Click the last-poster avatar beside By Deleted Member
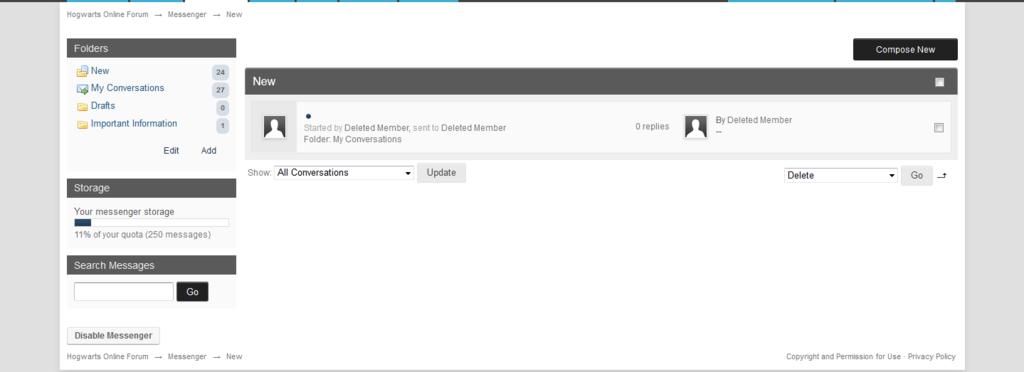This screenshot has width=1024, height=372. (x=696, y=127)
